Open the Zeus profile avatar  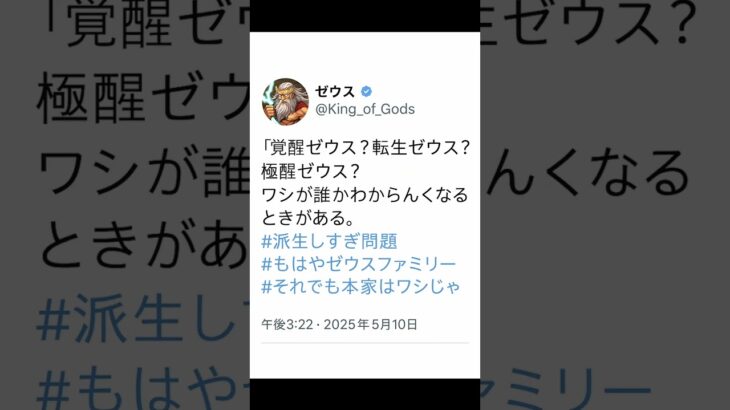[x=285, y=101]
